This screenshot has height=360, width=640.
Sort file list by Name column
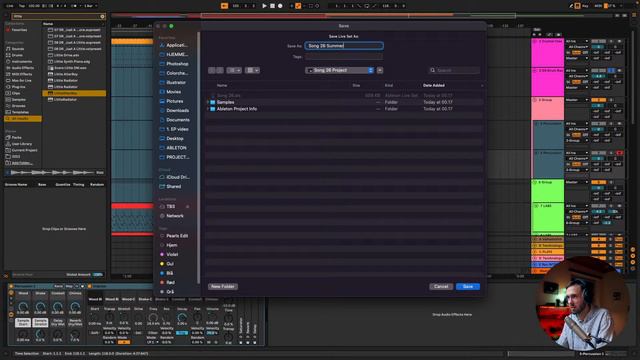click(x=222, y=85)
